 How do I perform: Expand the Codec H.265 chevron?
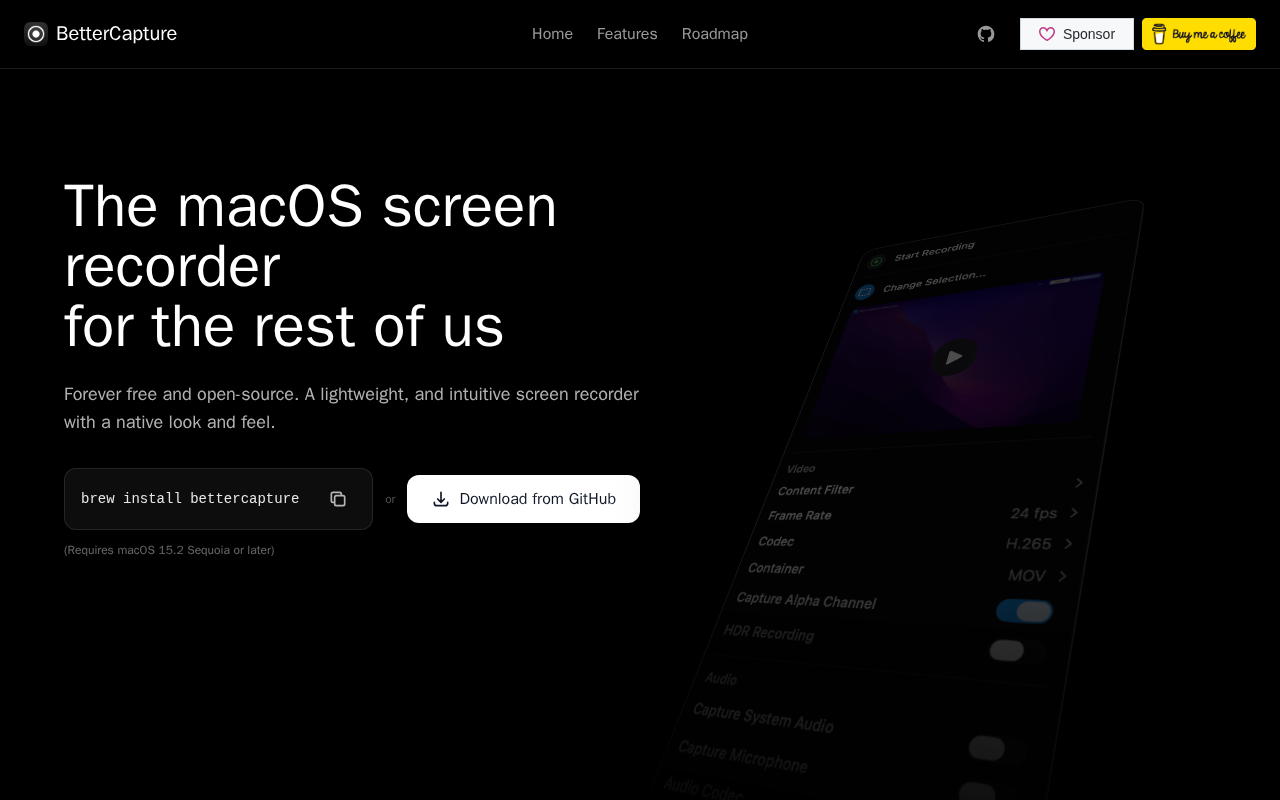1068,544
